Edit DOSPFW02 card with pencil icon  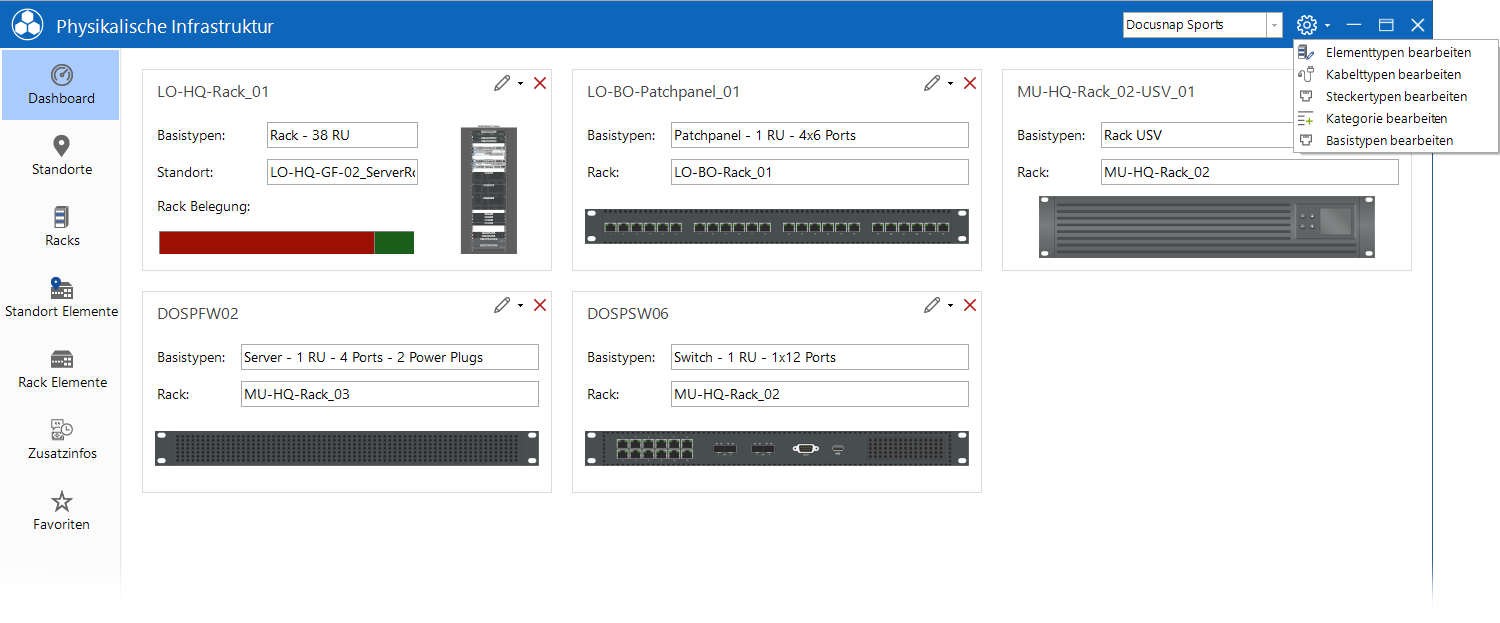pyautogui.click(x=502, y=305)
